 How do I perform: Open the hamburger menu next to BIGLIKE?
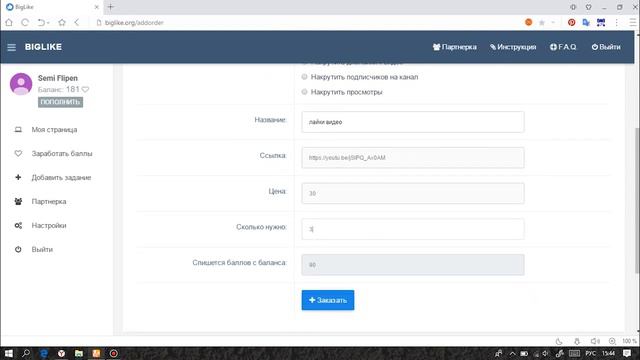coord(11,47)
